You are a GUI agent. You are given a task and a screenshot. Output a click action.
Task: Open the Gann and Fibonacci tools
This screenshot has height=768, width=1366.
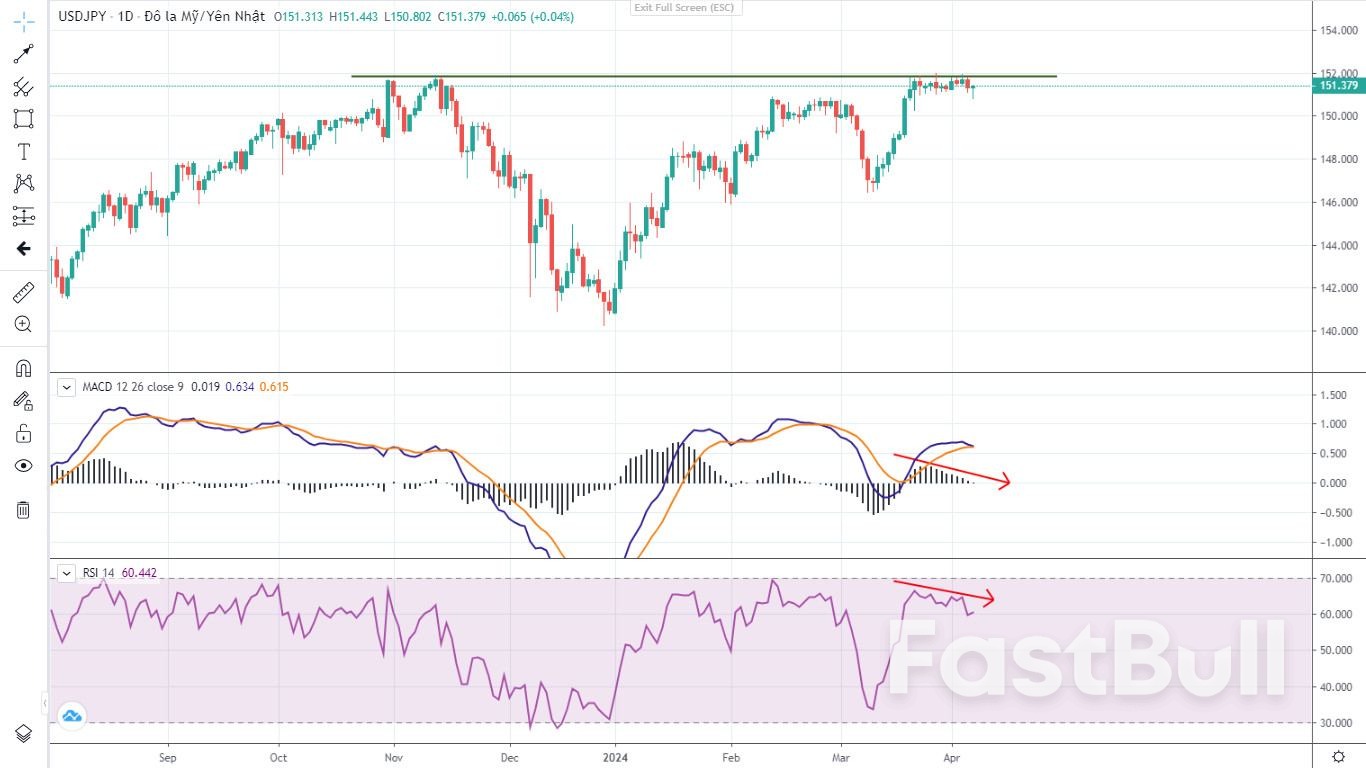click(x=23, y=87)
